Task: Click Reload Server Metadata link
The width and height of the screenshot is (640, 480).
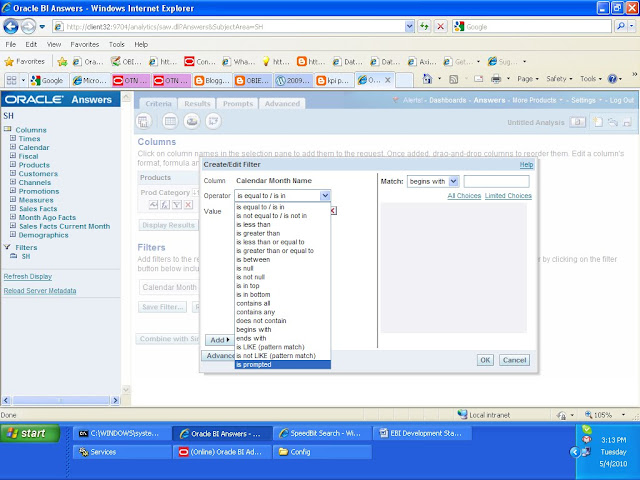Action: click(x=40, y=291)
